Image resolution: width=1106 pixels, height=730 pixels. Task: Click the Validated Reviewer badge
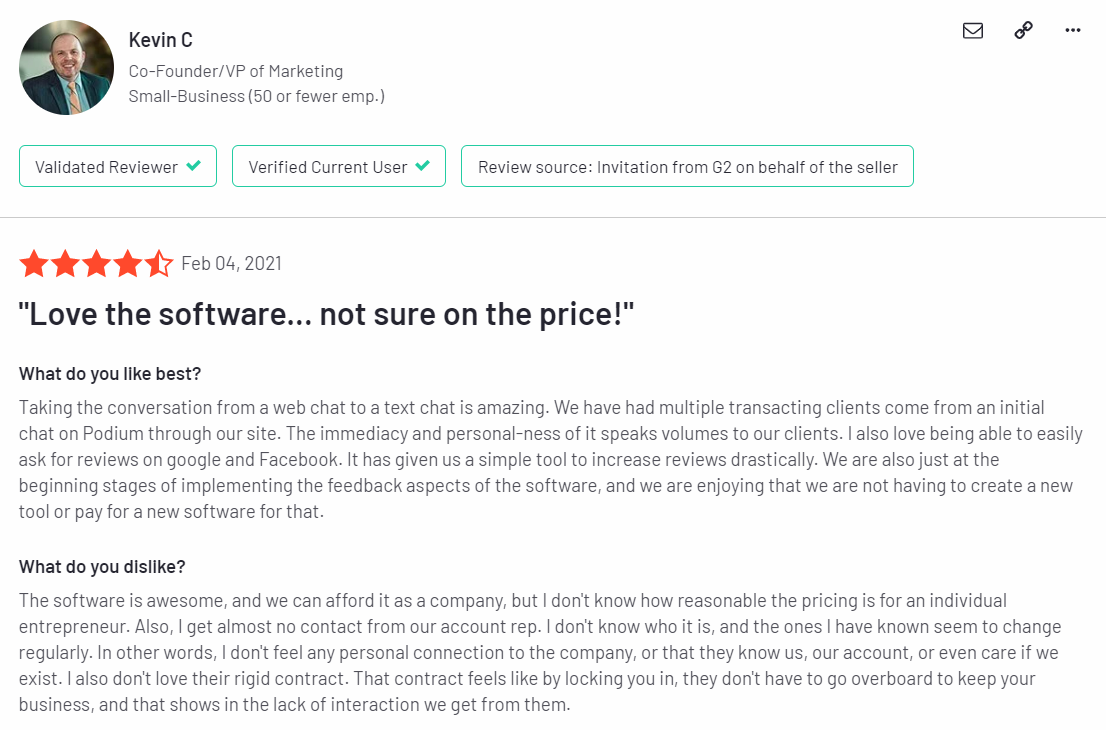click(x=118, y=166)
